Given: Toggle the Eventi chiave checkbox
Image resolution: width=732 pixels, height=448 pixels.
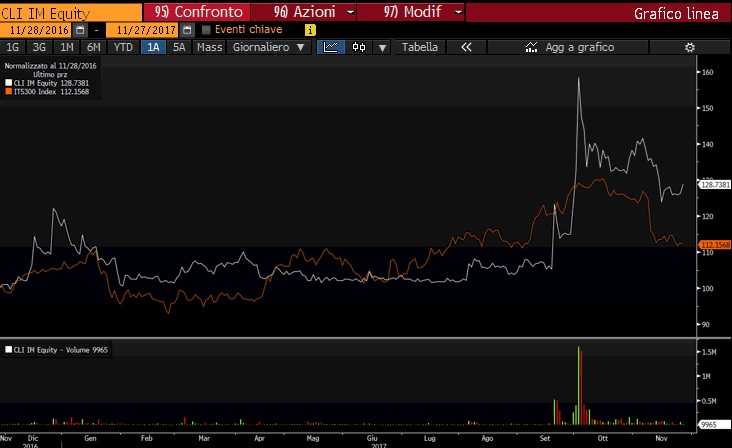Looking at the screenshot, I should point(206,30).
